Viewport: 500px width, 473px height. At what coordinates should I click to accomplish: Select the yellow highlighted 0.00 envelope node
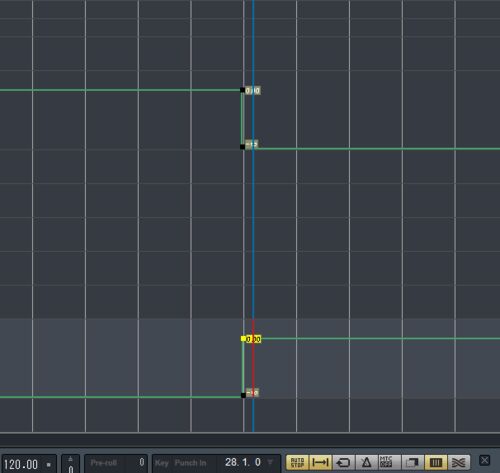point(243,339)
